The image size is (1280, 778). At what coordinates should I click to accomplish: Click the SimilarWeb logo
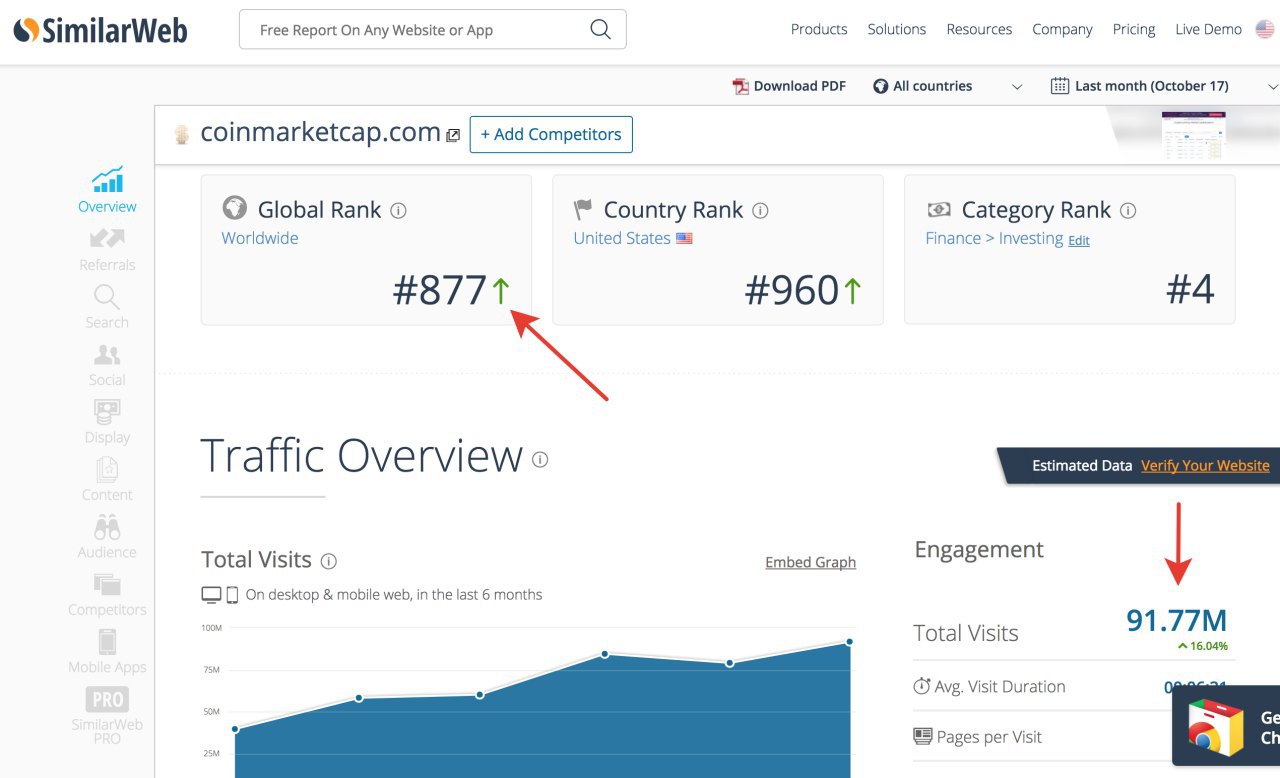tap(100, 30)
